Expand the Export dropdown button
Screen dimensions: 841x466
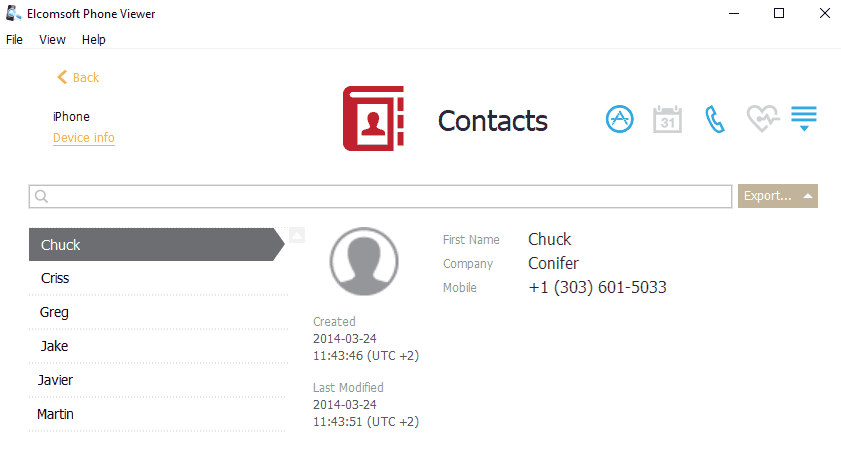pyautogui.click(x=778, y=196)
